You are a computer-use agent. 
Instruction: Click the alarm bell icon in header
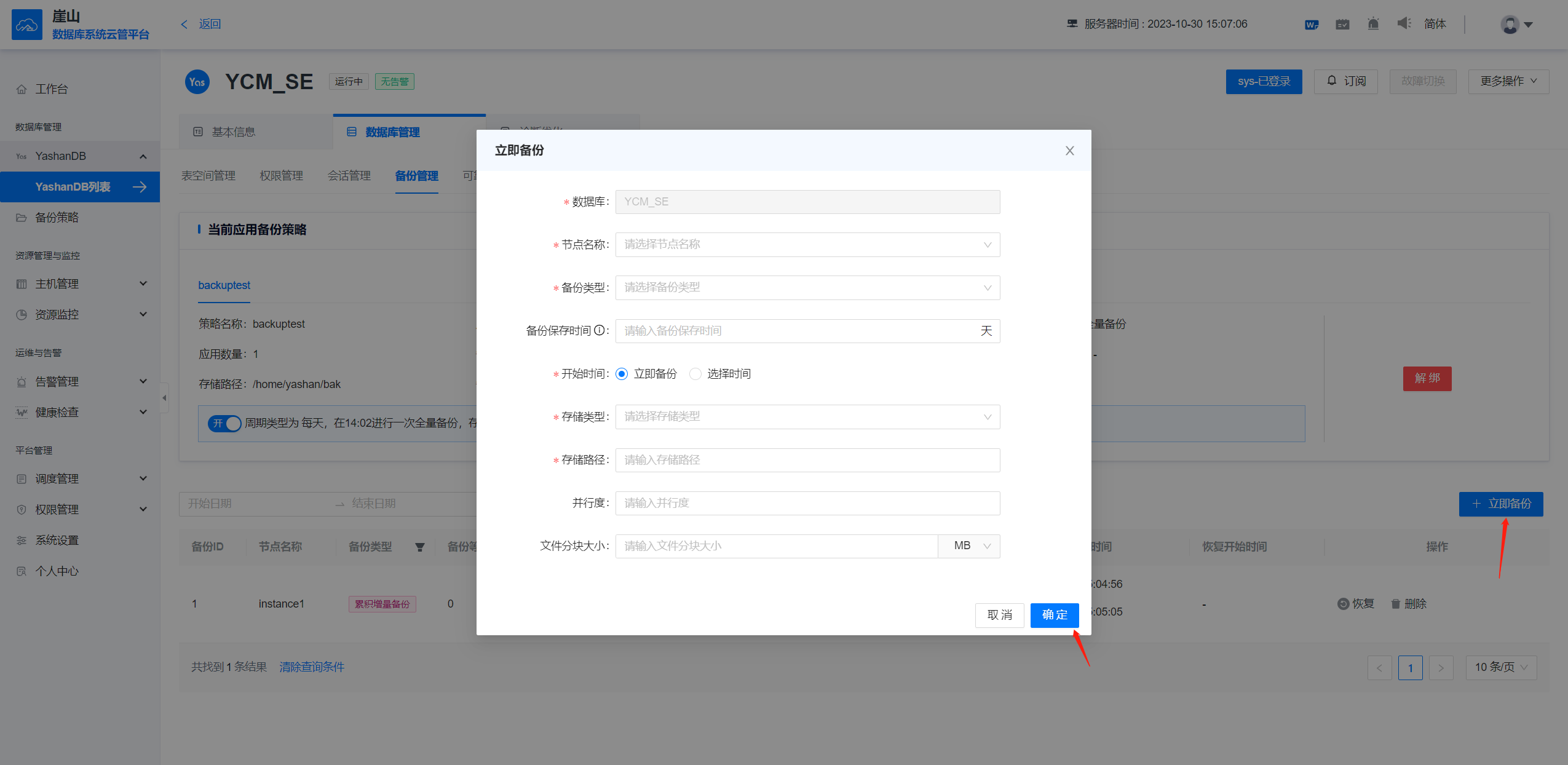1372,24
